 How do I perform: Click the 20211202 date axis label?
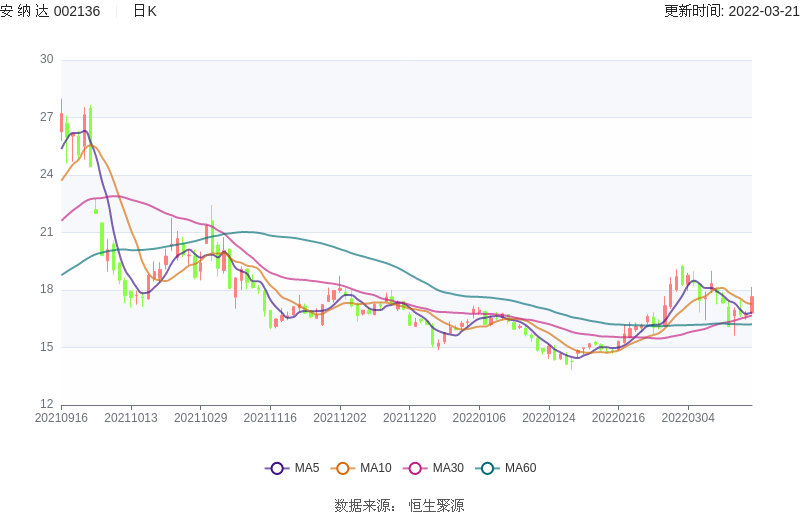pyautogui.click(x=340, y=418)
